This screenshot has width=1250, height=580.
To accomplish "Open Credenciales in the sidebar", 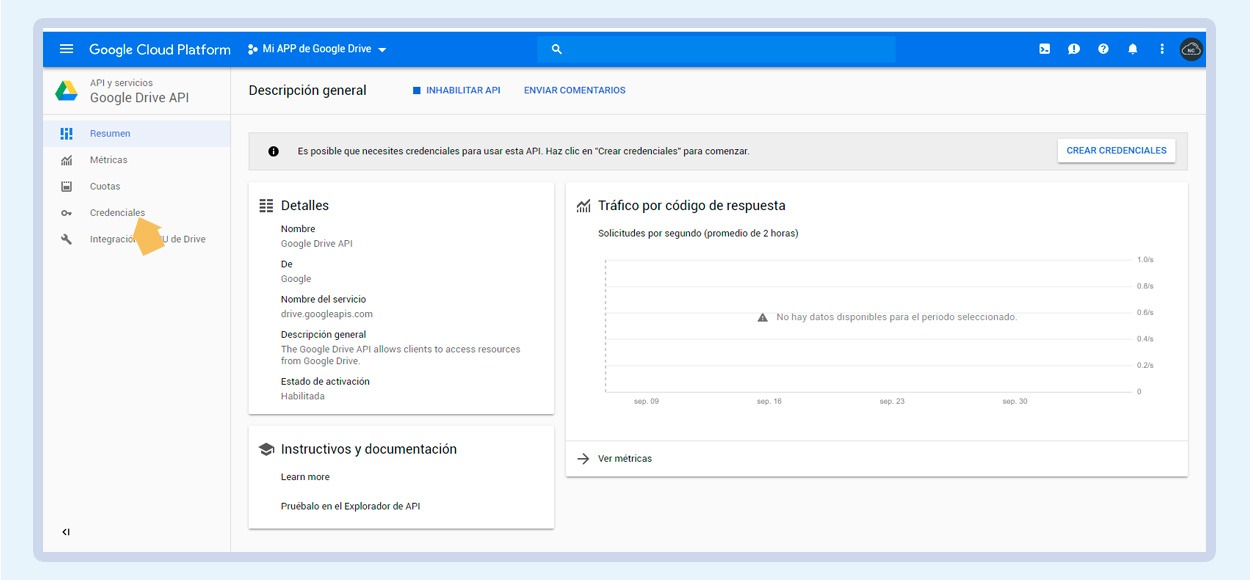I will coord(137,213).
